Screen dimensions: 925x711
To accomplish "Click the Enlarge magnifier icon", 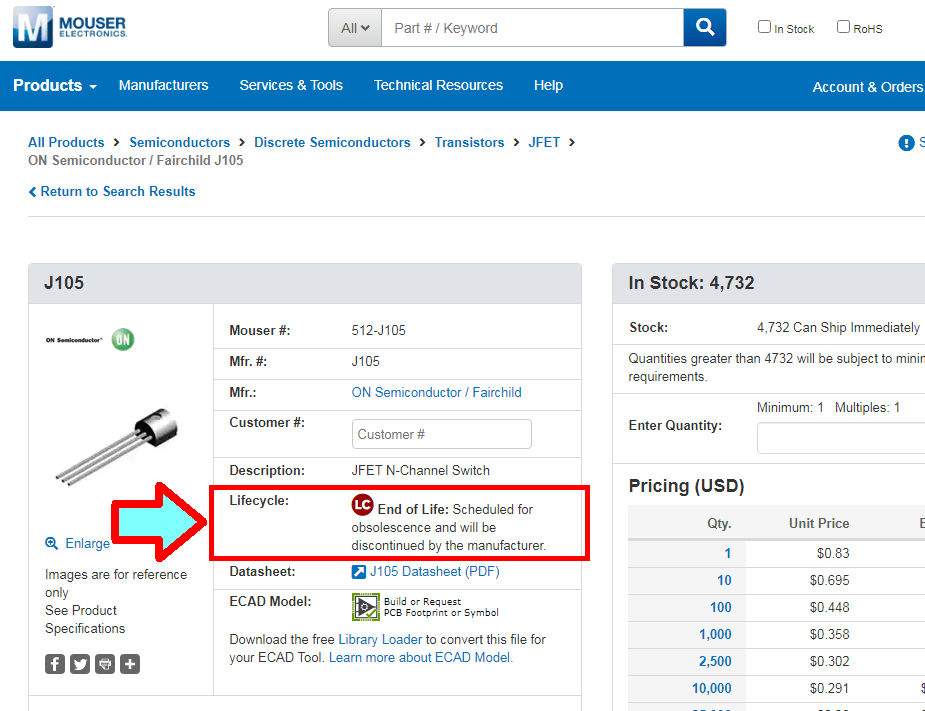I will [x=52, y=543].
